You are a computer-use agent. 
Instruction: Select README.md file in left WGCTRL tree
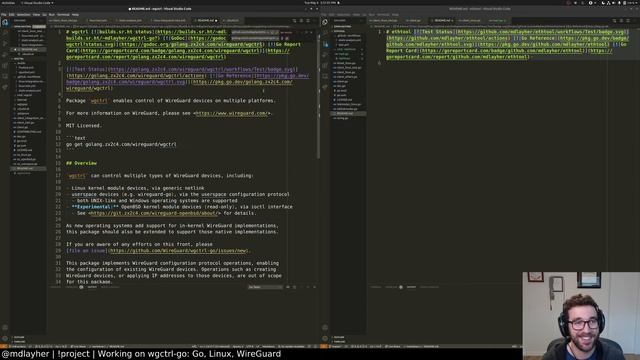[28, 168]
